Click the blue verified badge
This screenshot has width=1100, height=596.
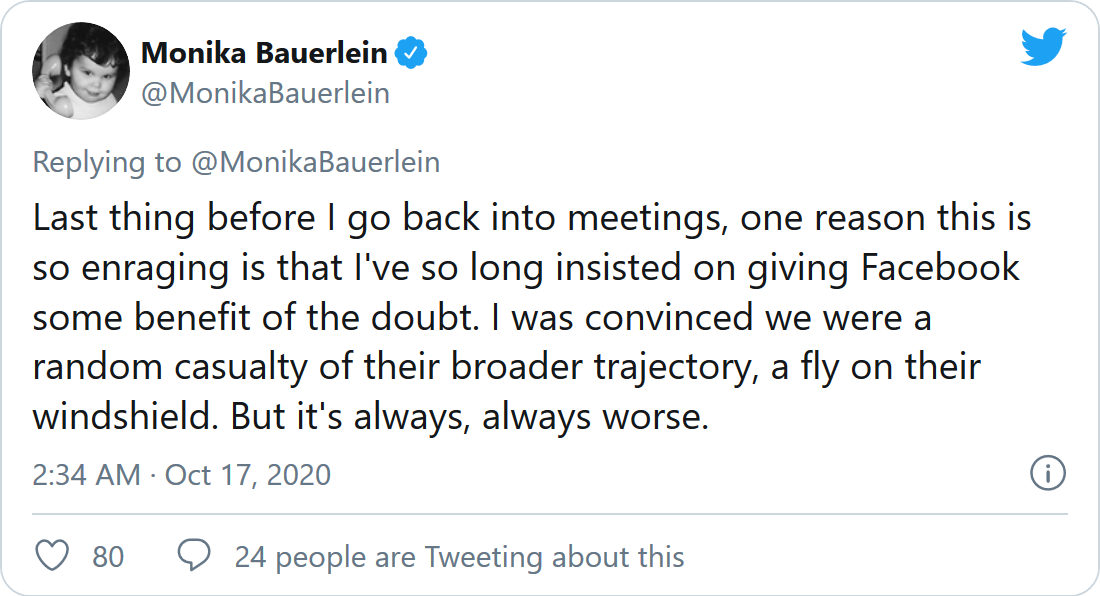[411, 53]
